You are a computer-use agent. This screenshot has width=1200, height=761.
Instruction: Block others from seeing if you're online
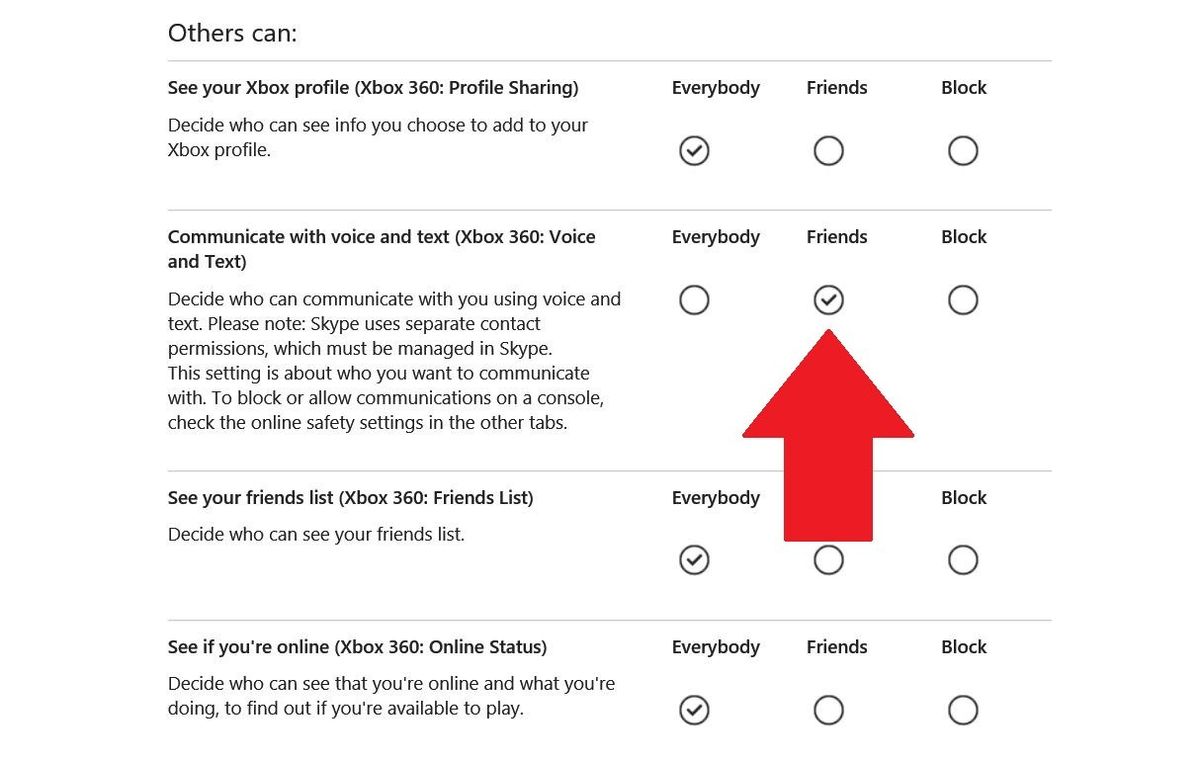963,710
